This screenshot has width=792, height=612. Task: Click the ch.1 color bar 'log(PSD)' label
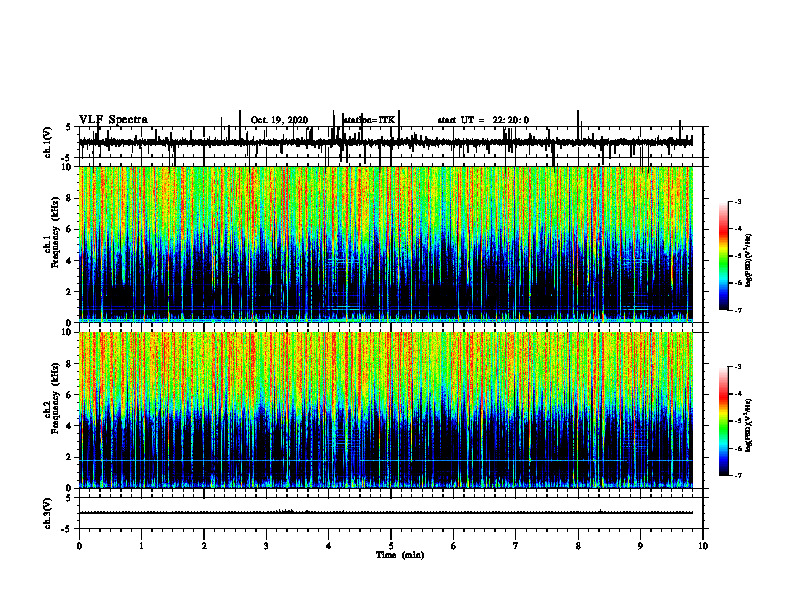coord(749,261)
